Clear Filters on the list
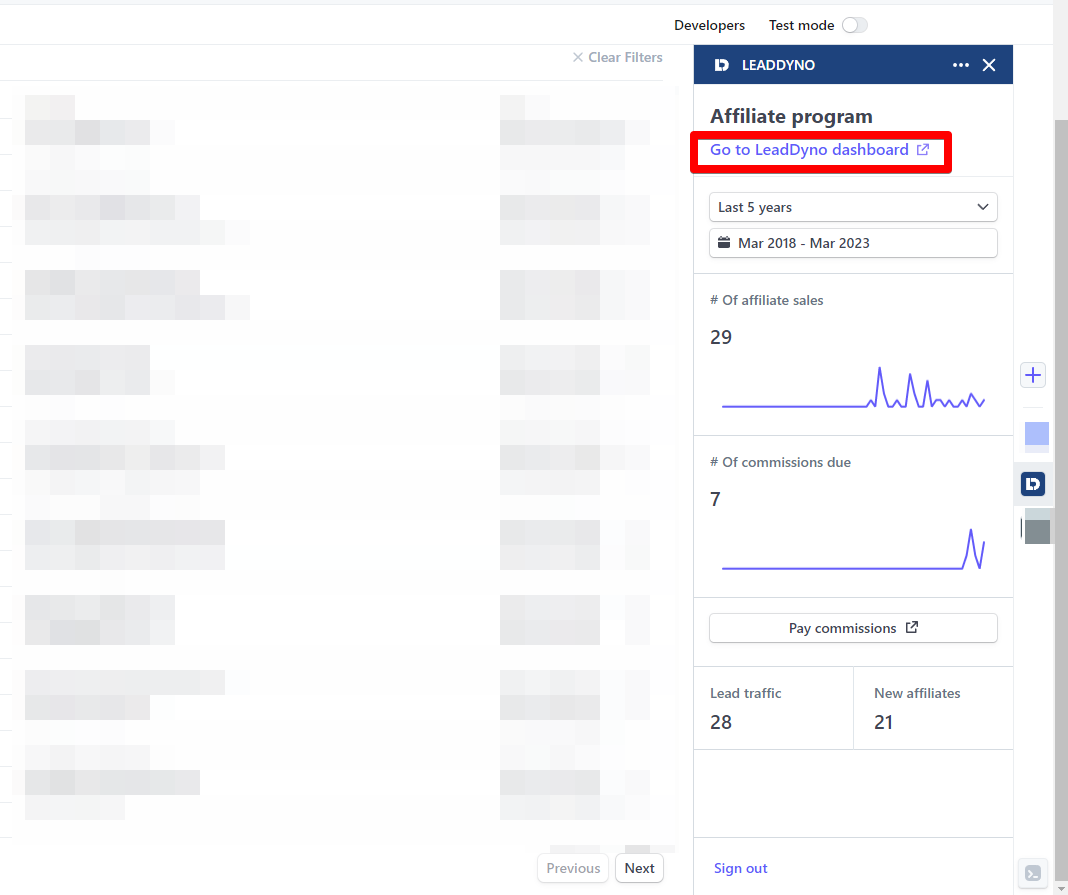Image resolution: width=1068 pixels, height=895 pixels. (x=617, y=57)
